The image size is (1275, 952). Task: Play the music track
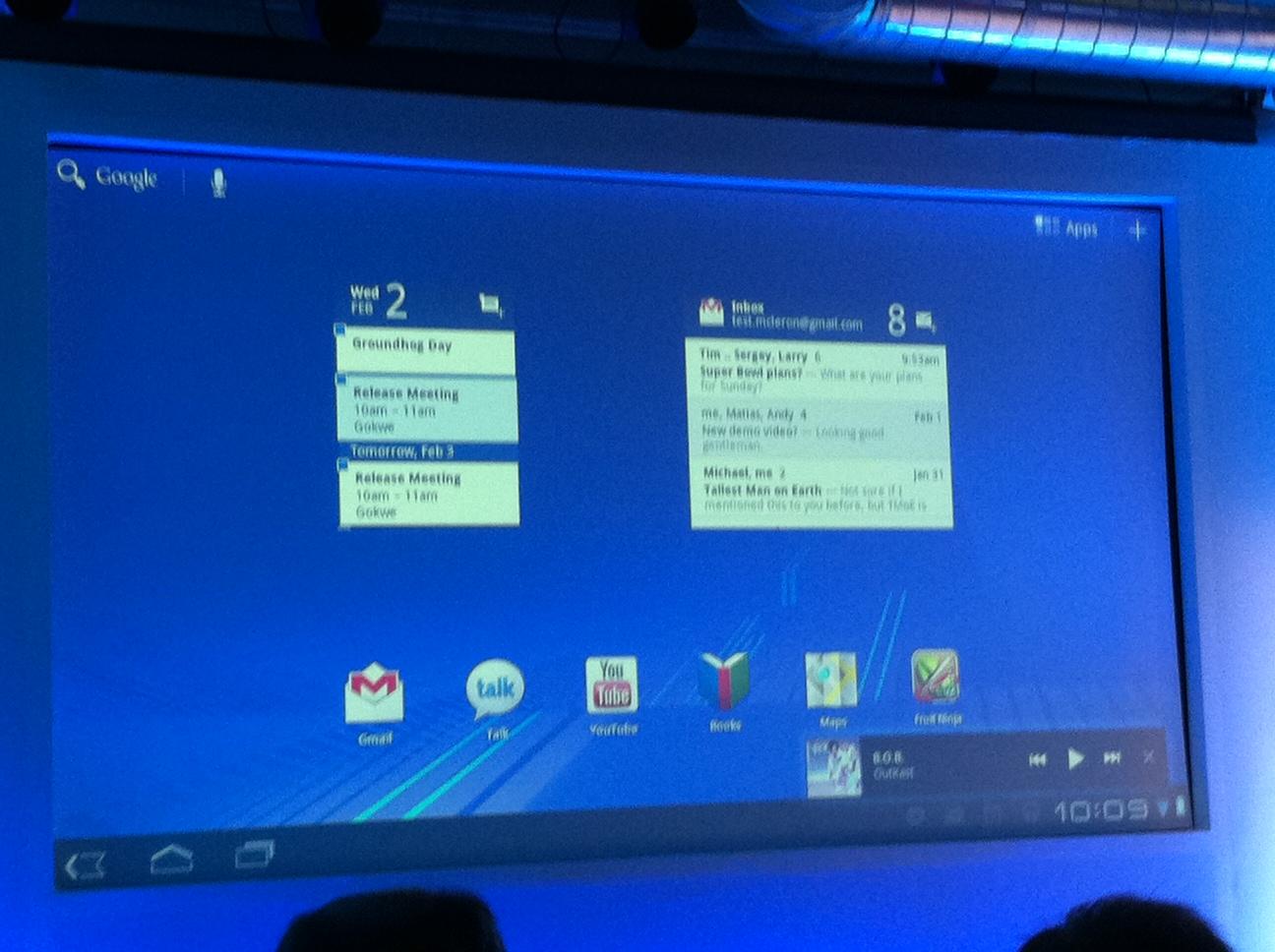click(x=1076, y=758)
